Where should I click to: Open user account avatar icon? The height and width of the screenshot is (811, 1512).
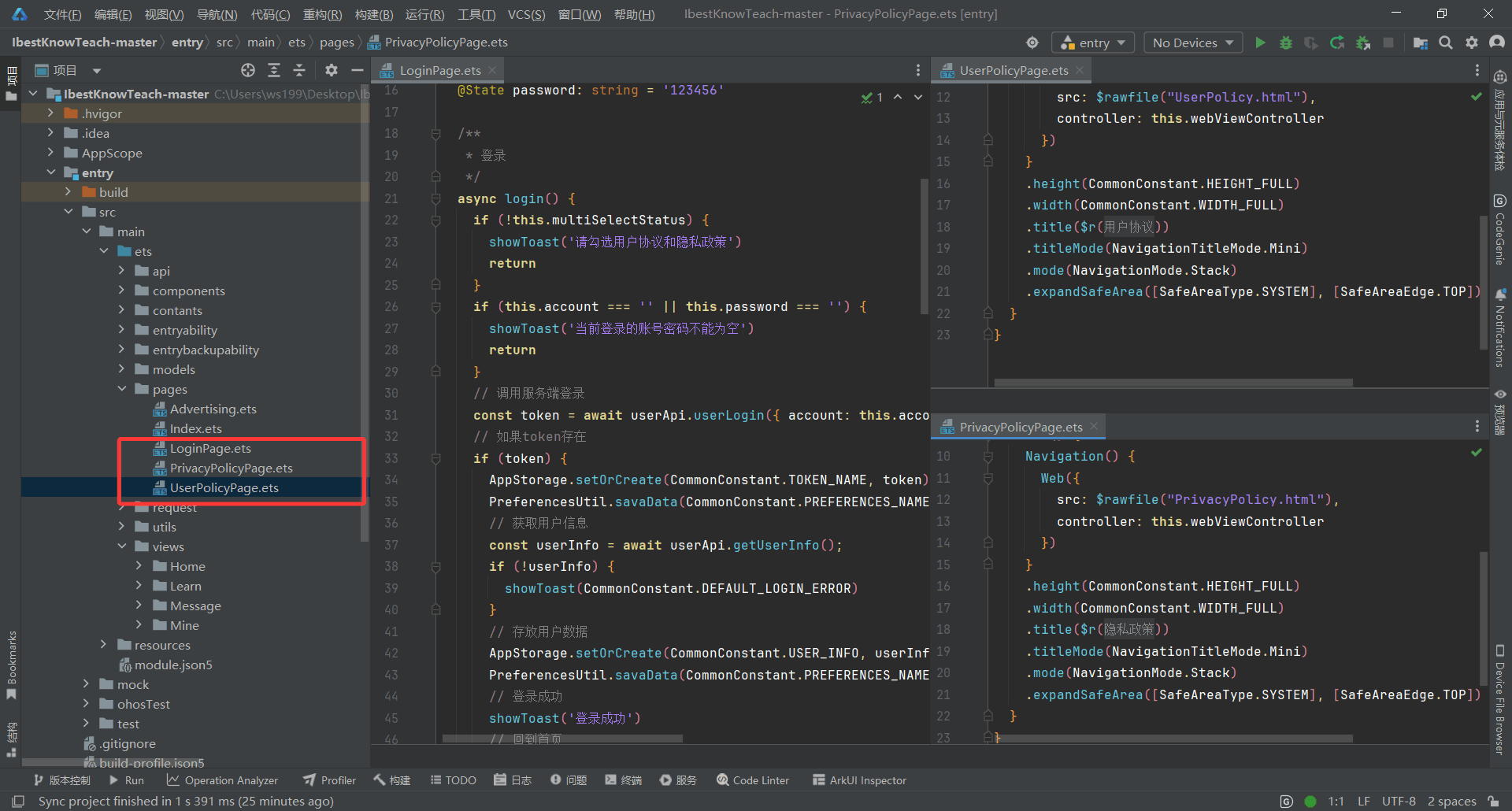[1497, 43]
